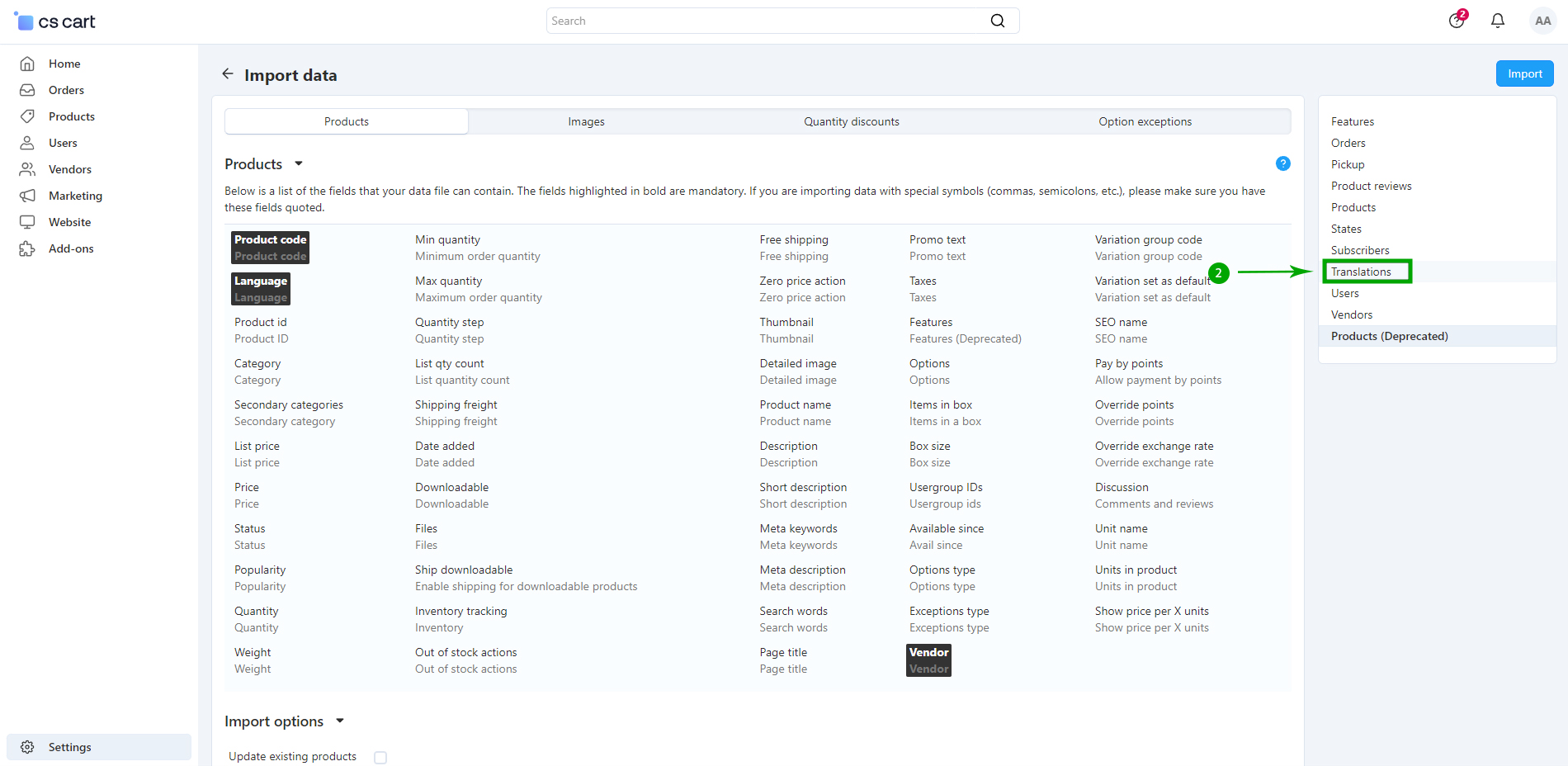Switch to the Quantity discounts tab
This screenshot has height=766, width=1568.
click(851, 121)
